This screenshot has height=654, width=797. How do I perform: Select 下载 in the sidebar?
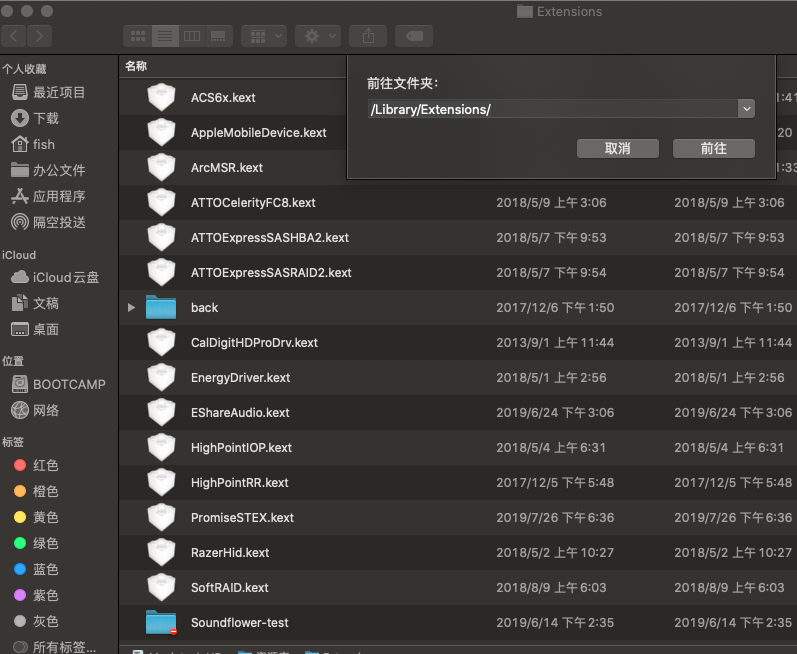(46, 118)
